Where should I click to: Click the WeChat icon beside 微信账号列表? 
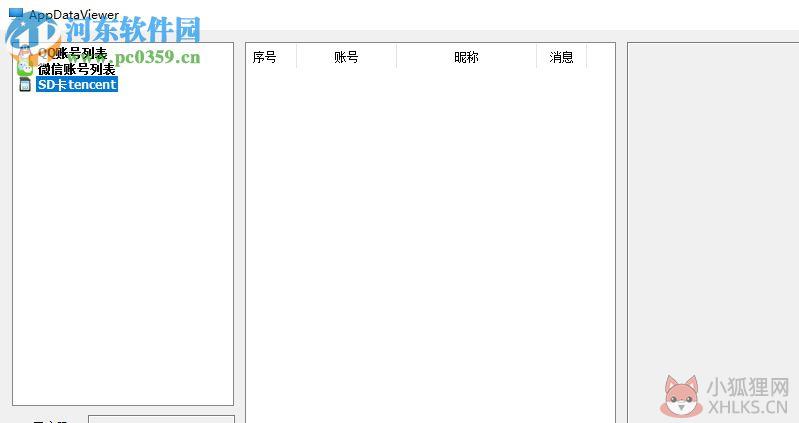[x=25, y=69]
